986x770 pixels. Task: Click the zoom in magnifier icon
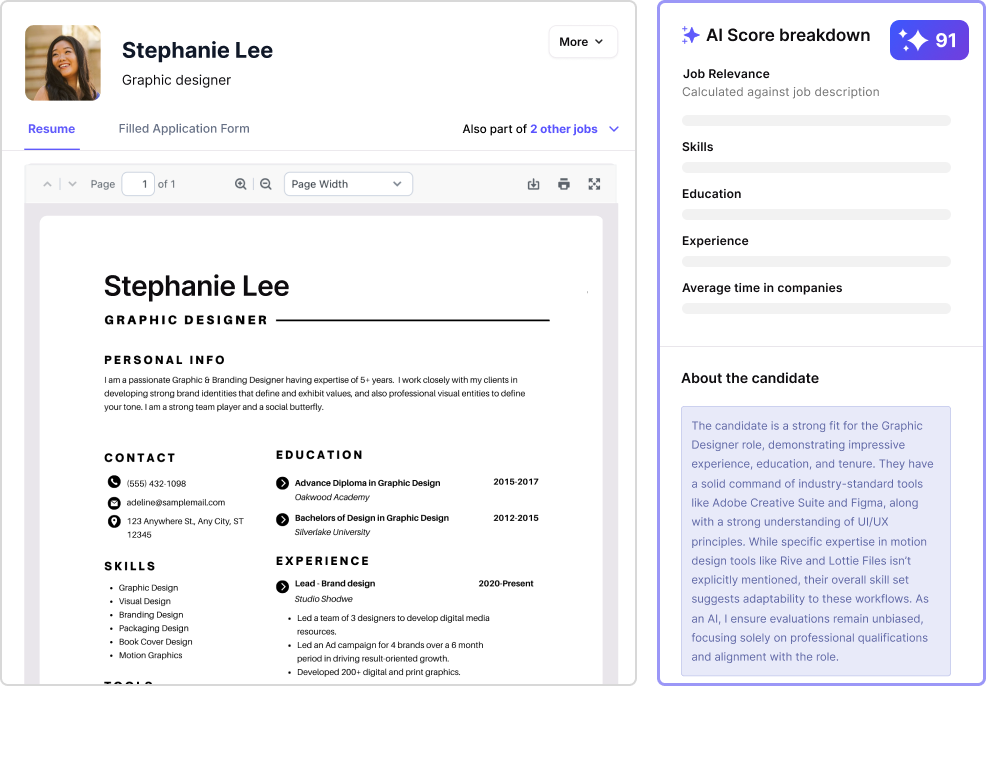pos(240,184)
